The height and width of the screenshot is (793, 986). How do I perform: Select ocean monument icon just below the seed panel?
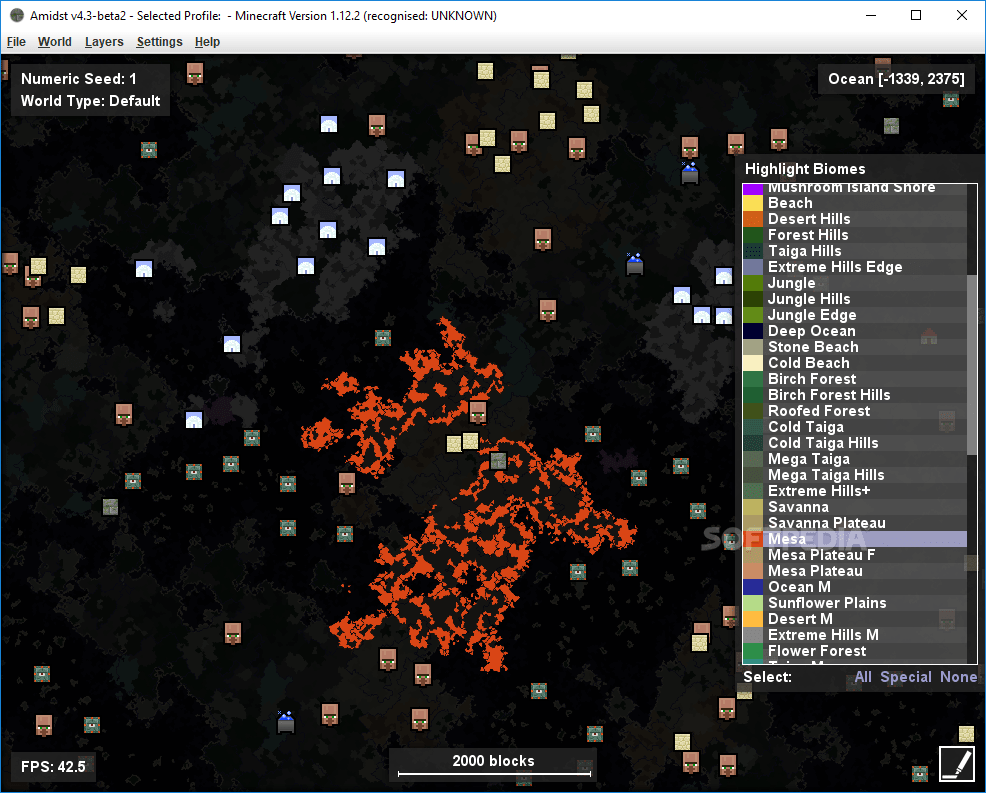[x=149, y=150]
